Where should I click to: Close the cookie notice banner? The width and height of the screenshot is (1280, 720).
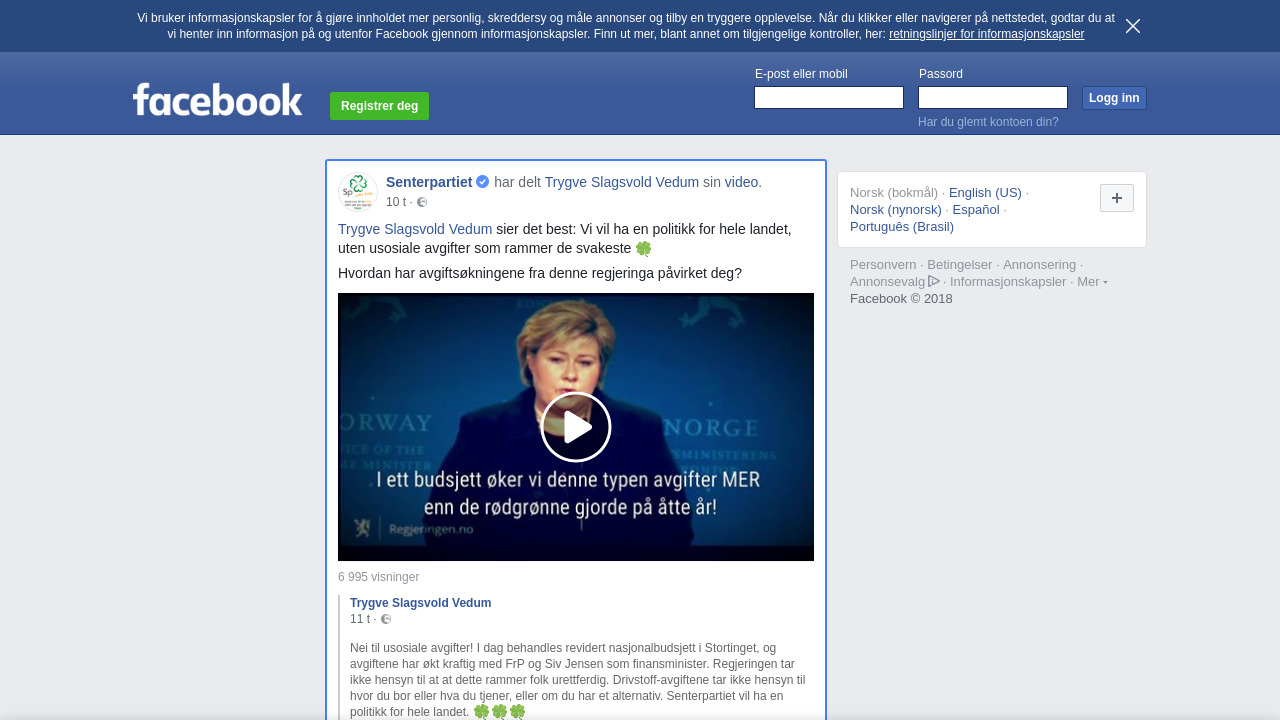1133,26
